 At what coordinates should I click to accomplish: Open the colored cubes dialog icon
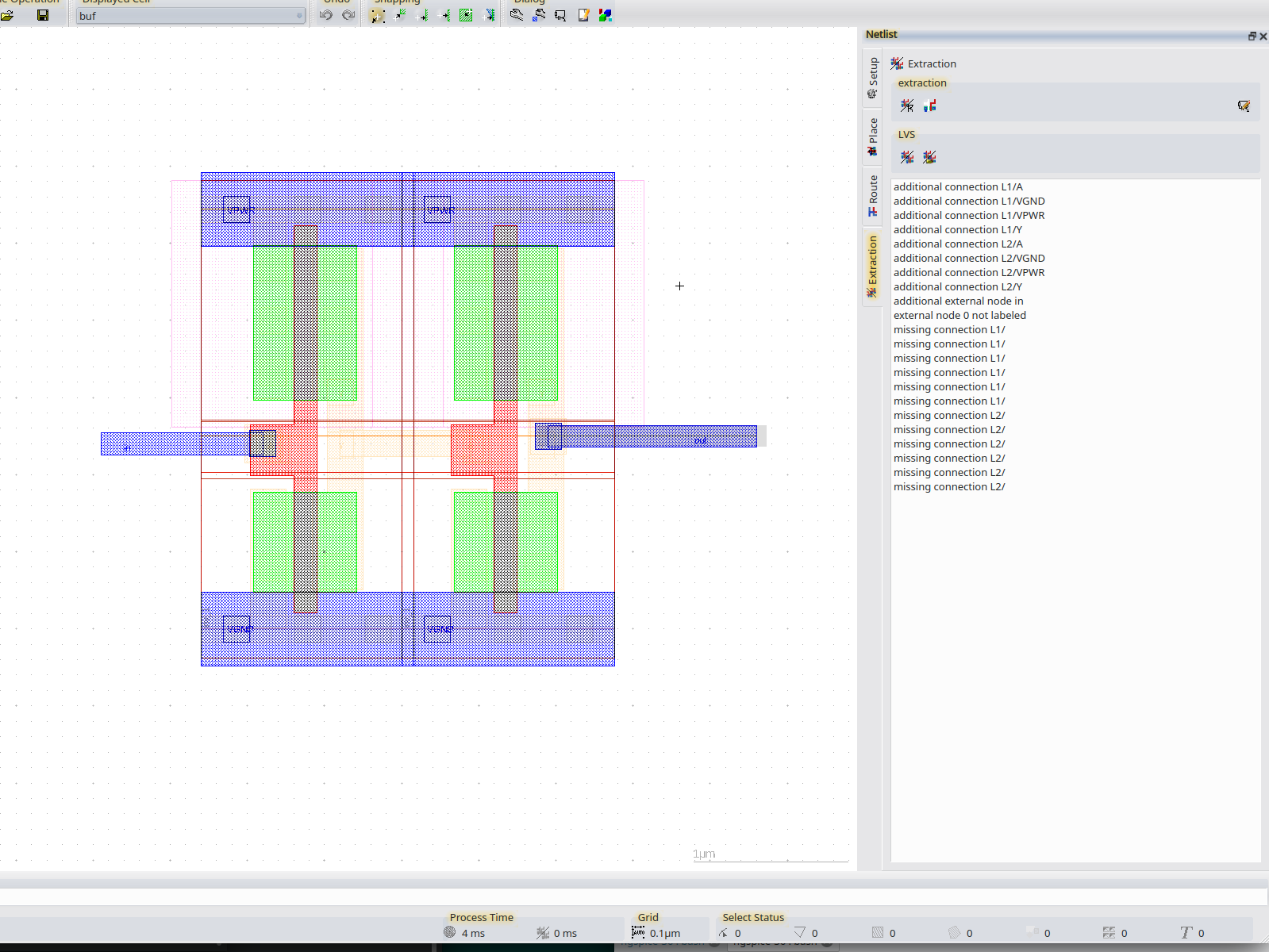click(x=605, y=15)
